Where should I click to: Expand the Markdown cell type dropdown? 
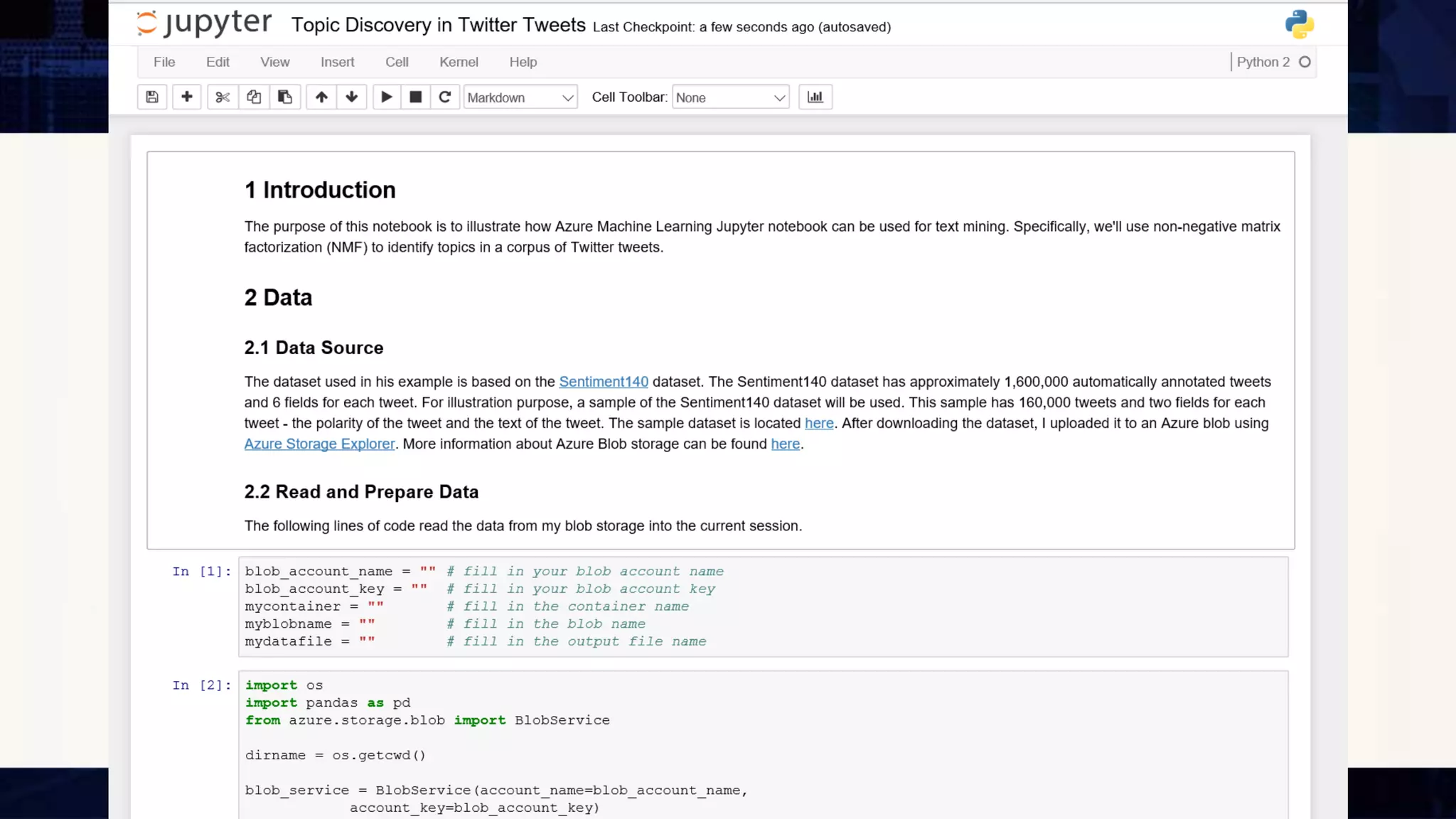(x=520, y=97)
